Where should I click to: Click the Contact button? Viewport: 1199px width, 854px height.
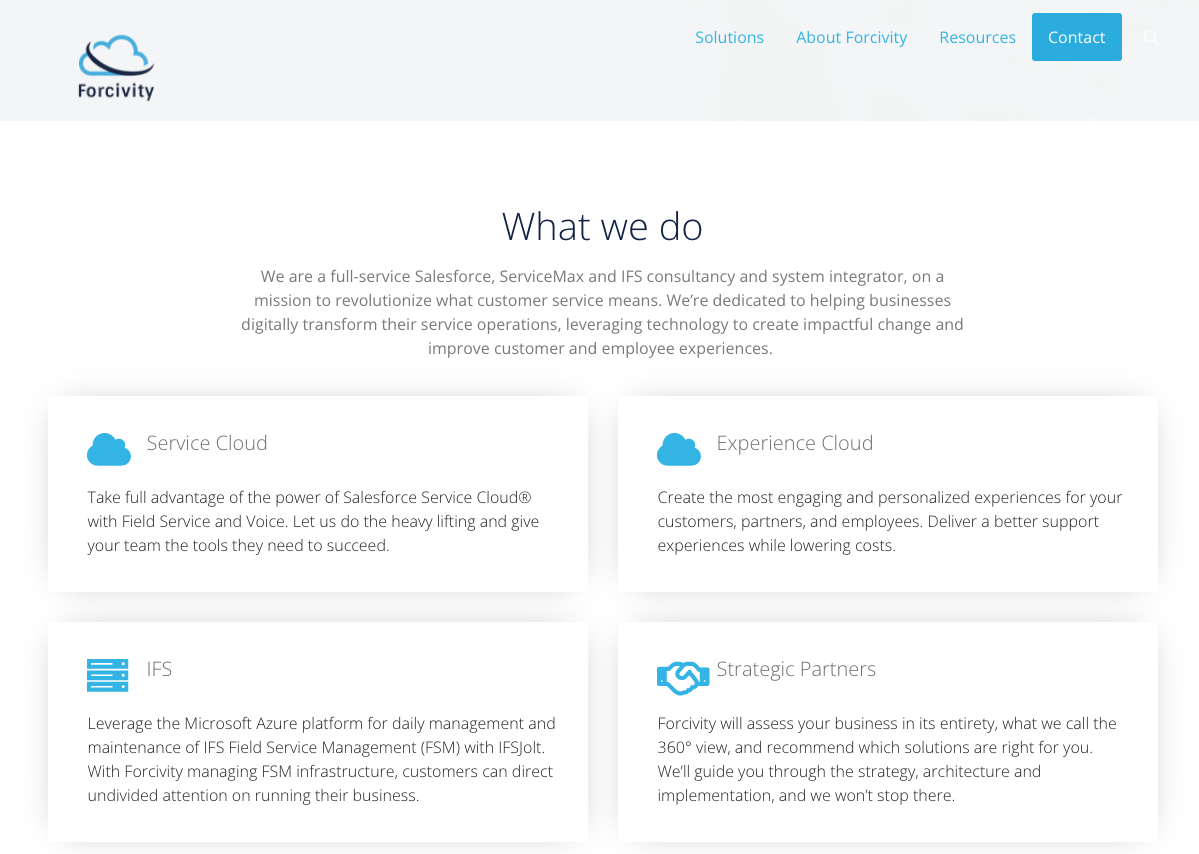1077,37
